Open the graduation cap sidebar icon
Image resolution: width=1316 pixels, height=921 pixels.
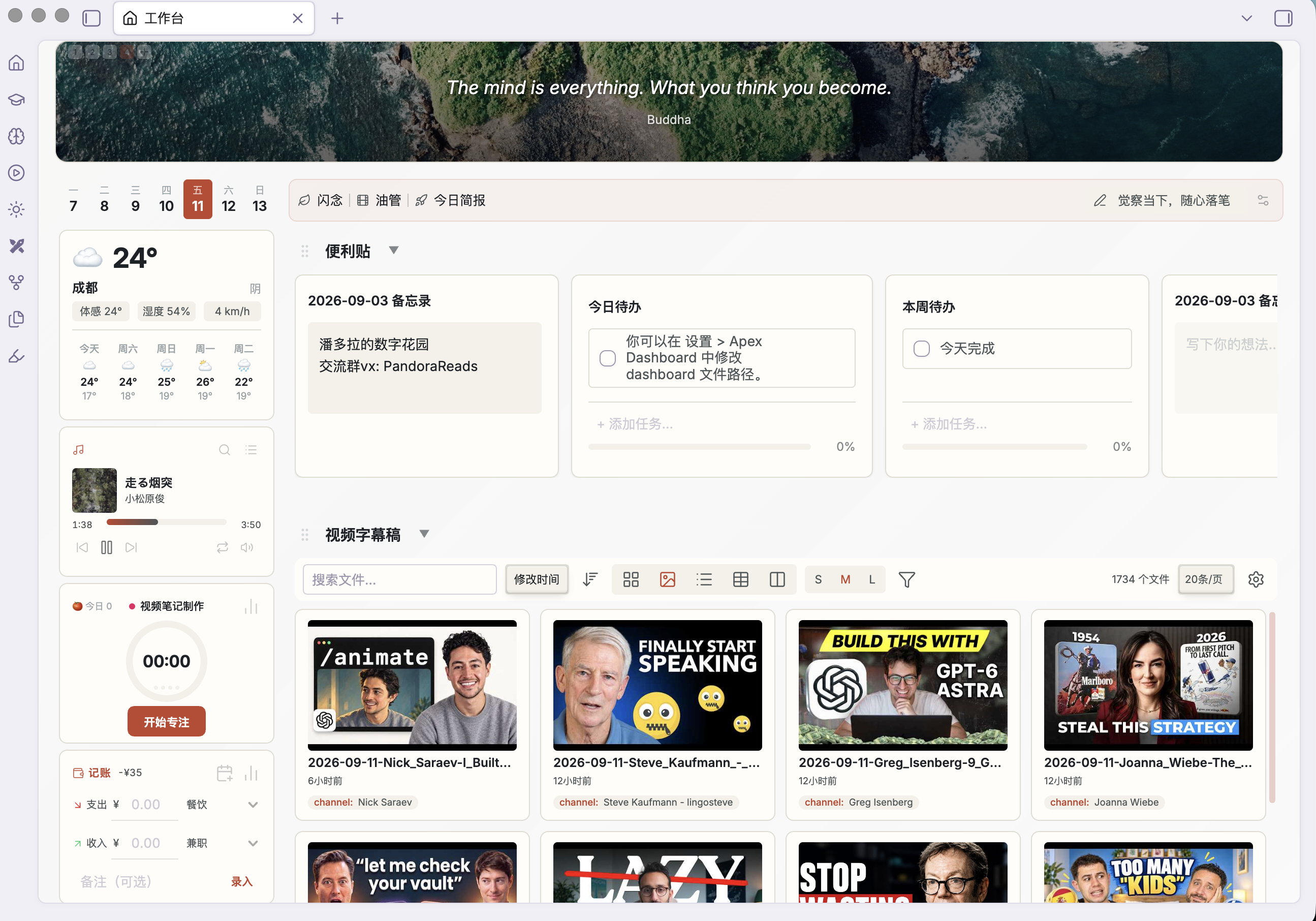[17, 99]
